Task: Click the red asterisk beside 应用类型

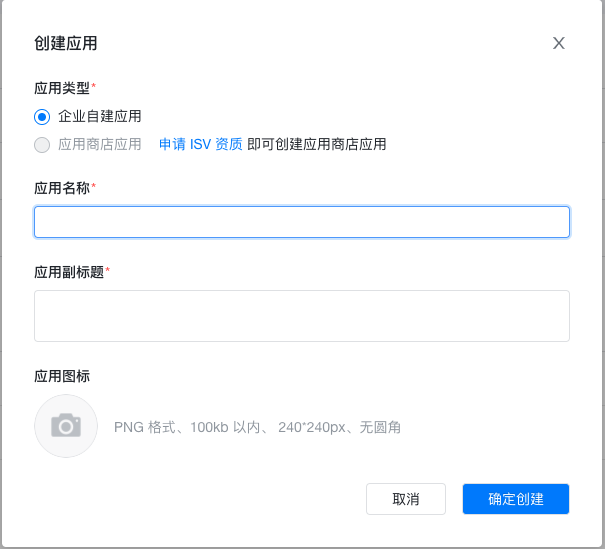Action: click(x=94, y=87)
